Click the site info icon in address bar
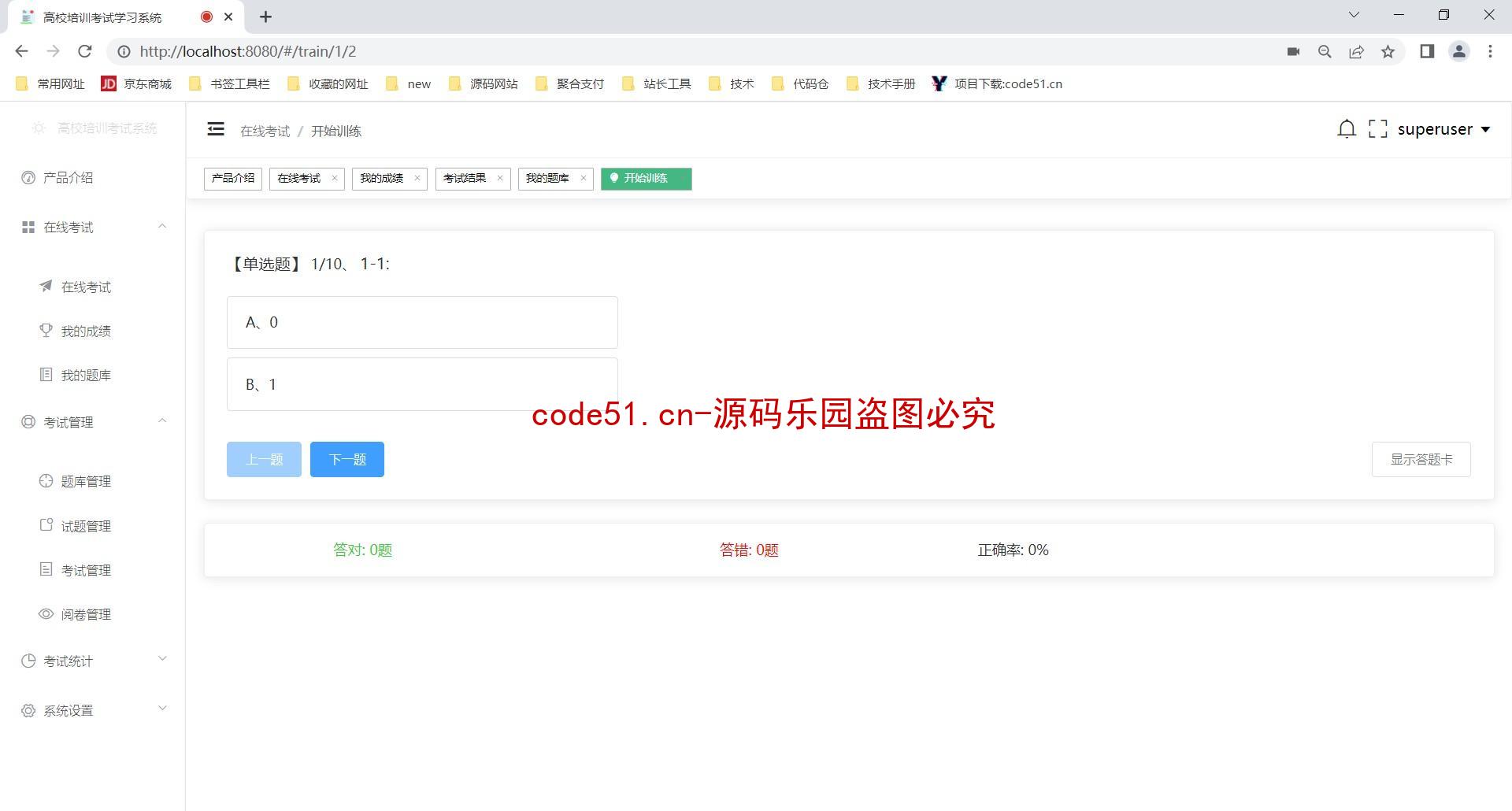This screenshot has height=811, width=1512. [x=124, y=51]
